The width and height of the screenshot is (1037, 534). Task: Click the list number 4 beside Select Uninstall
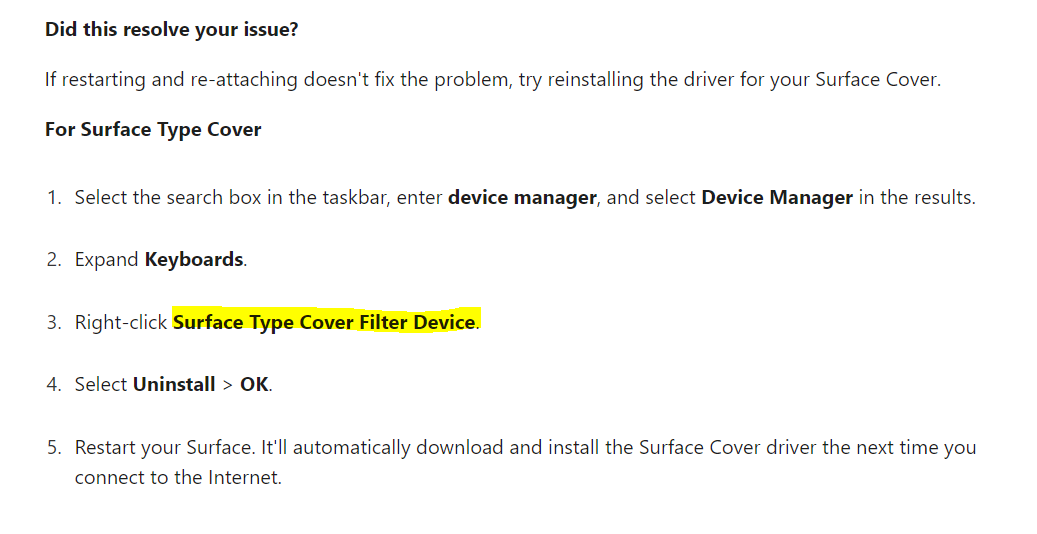click(54, 384)
